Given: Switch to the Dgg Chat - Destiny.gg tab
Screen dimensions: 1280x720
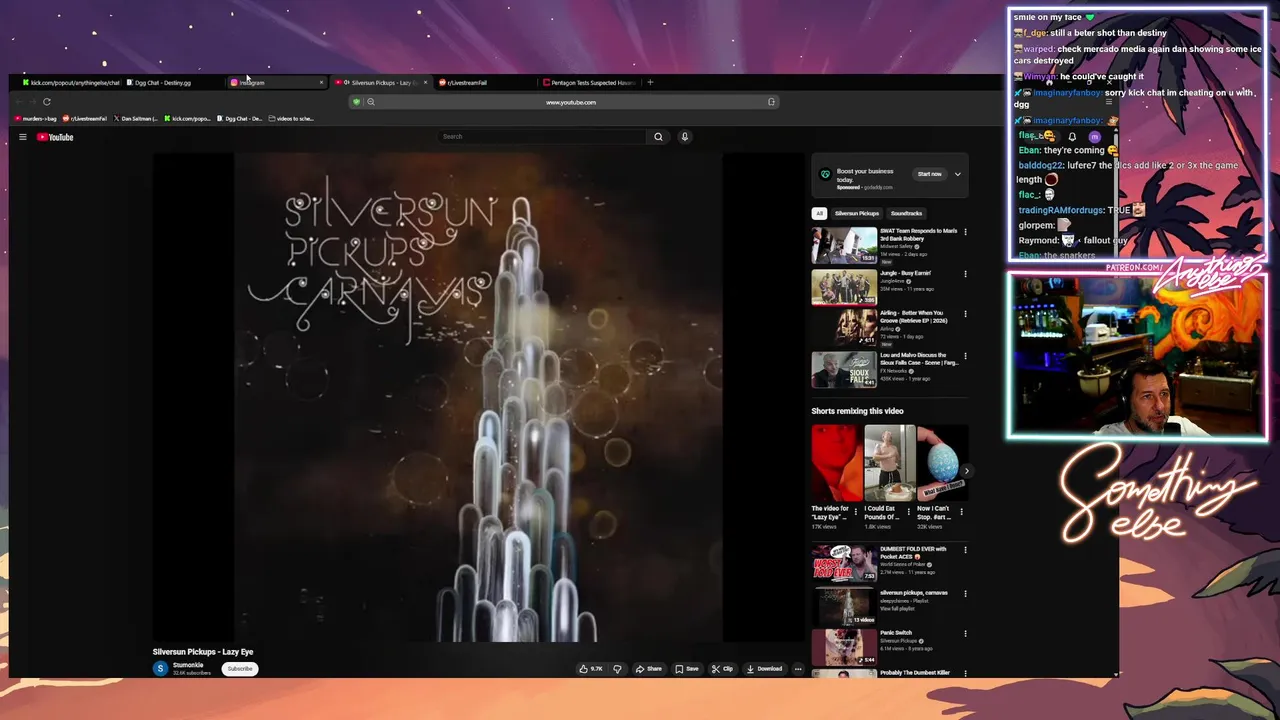Looking at the screenshot, I should pyautogui.click(x=171, y=82).
